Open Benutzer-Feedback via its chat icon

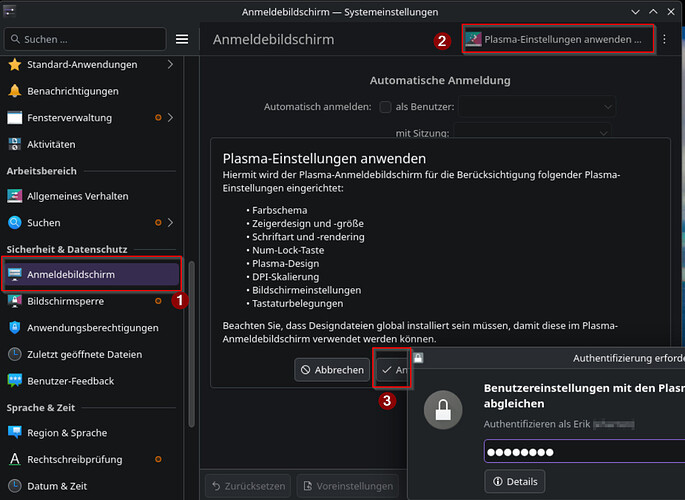[x=14, y=381]
